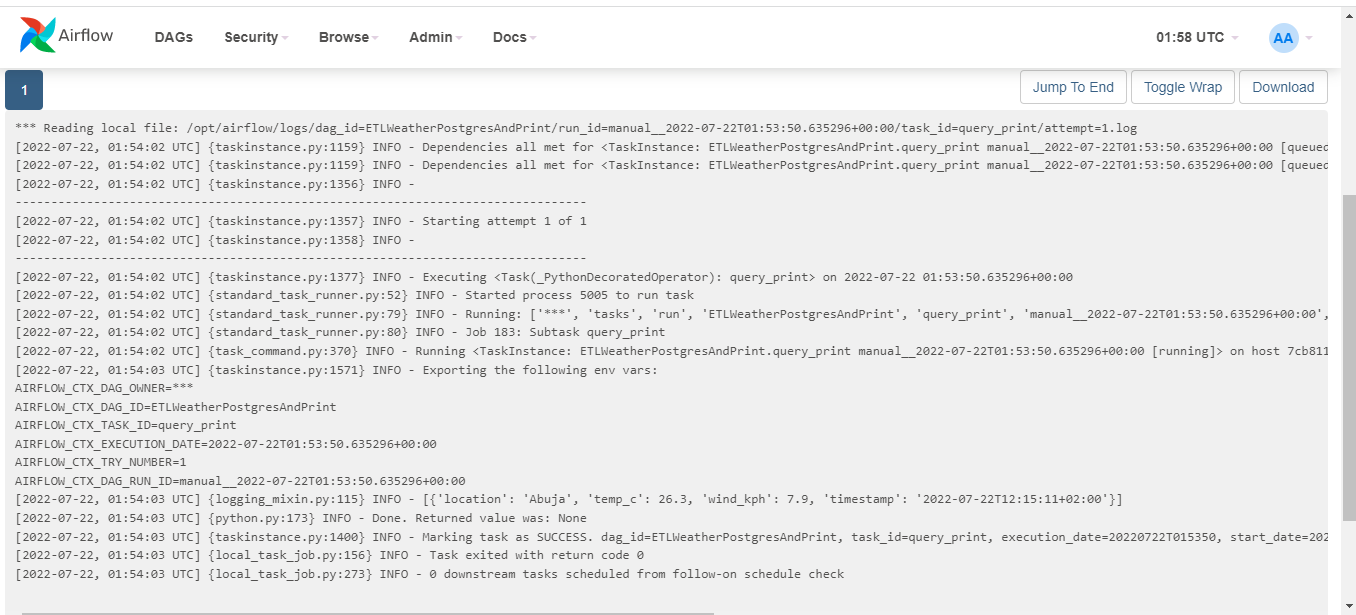This screenshot has width=1356, height=615.
Task: Go to the DAGs page
Action: pos(173,37)
